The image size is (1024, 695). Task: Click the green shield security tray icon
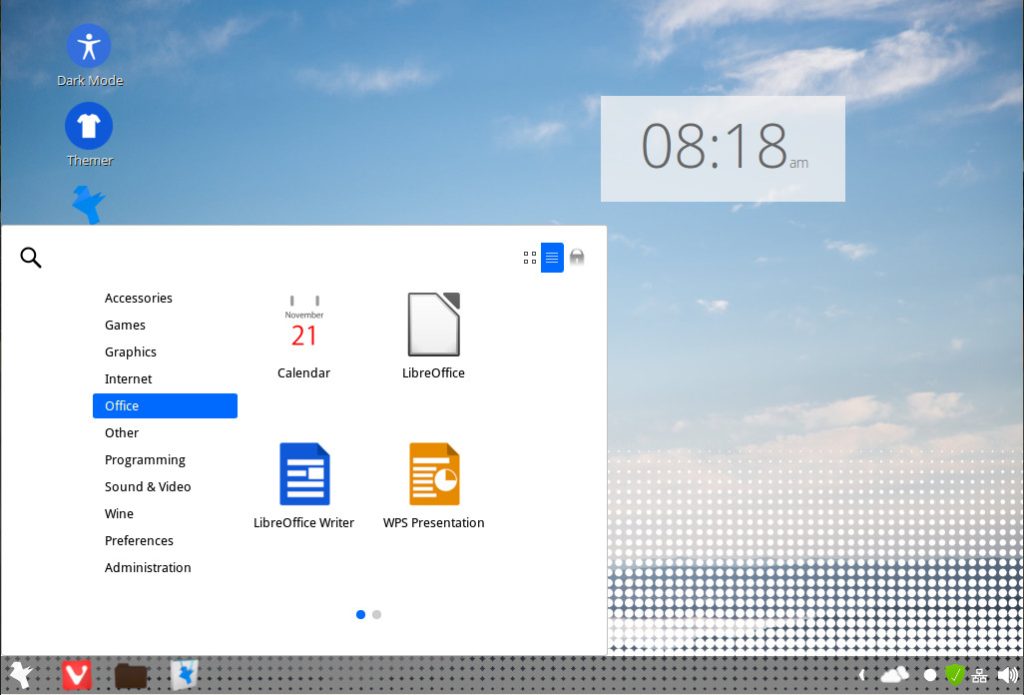tap(954, 675)
